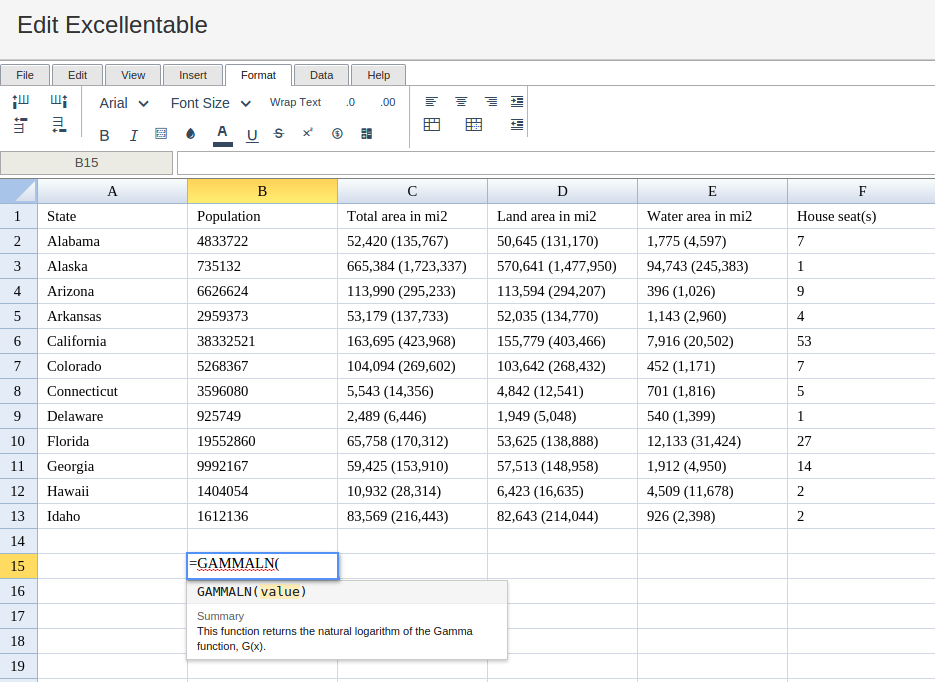Image resolution: width=935 pixels, height=682 pixels.
Task: Open the font color picker
Action: [222, 134]
